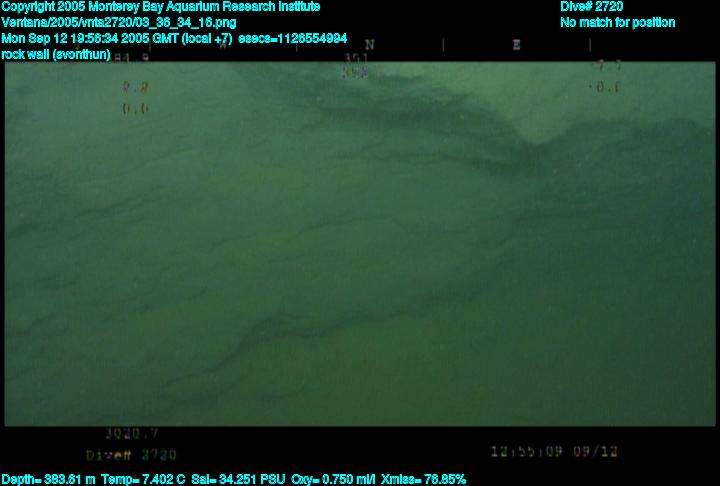Select the Ventana image file path

click(119, 22)
